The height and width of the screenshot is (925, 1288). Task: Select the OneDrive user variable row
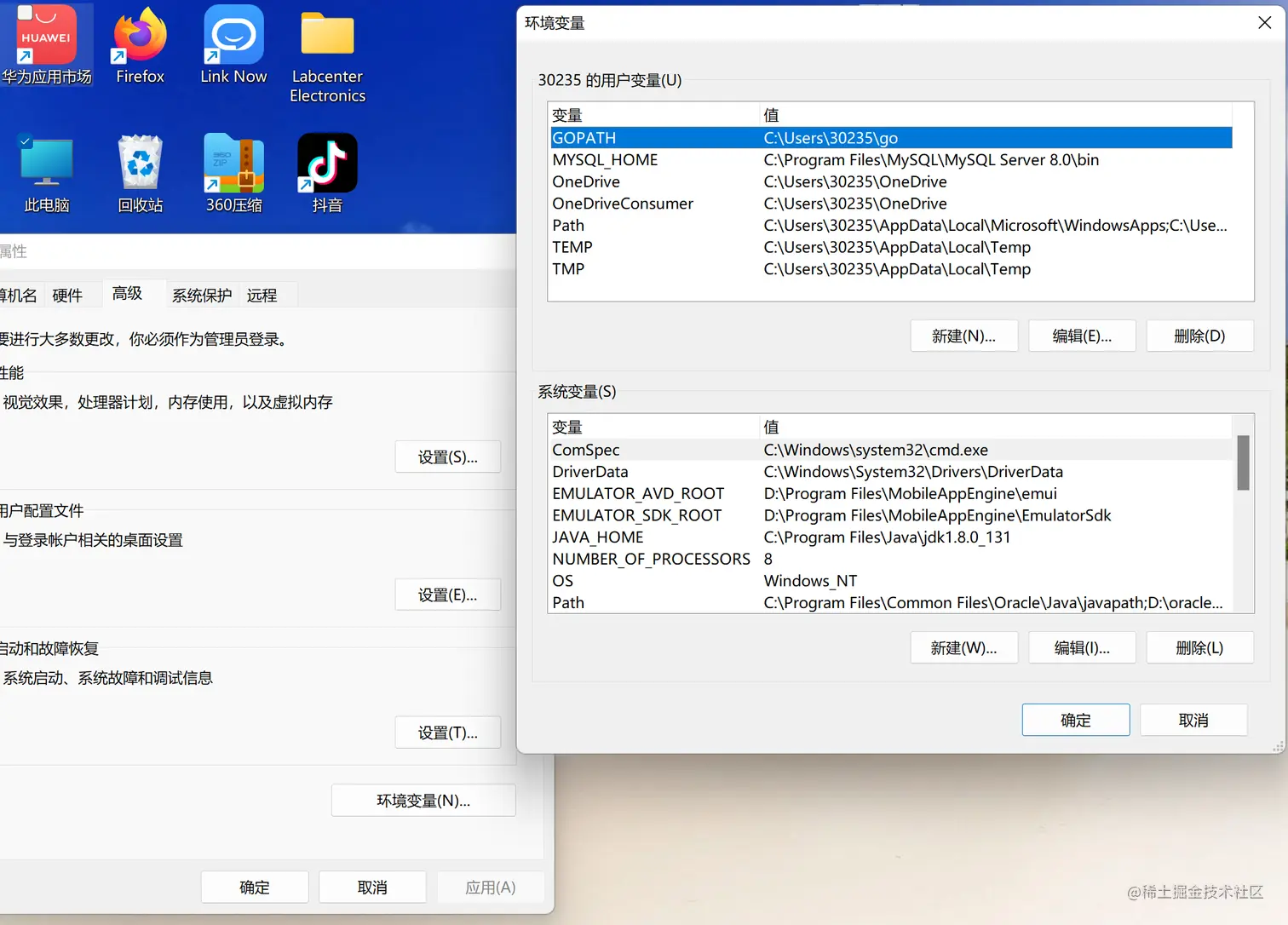click(891, 181)
